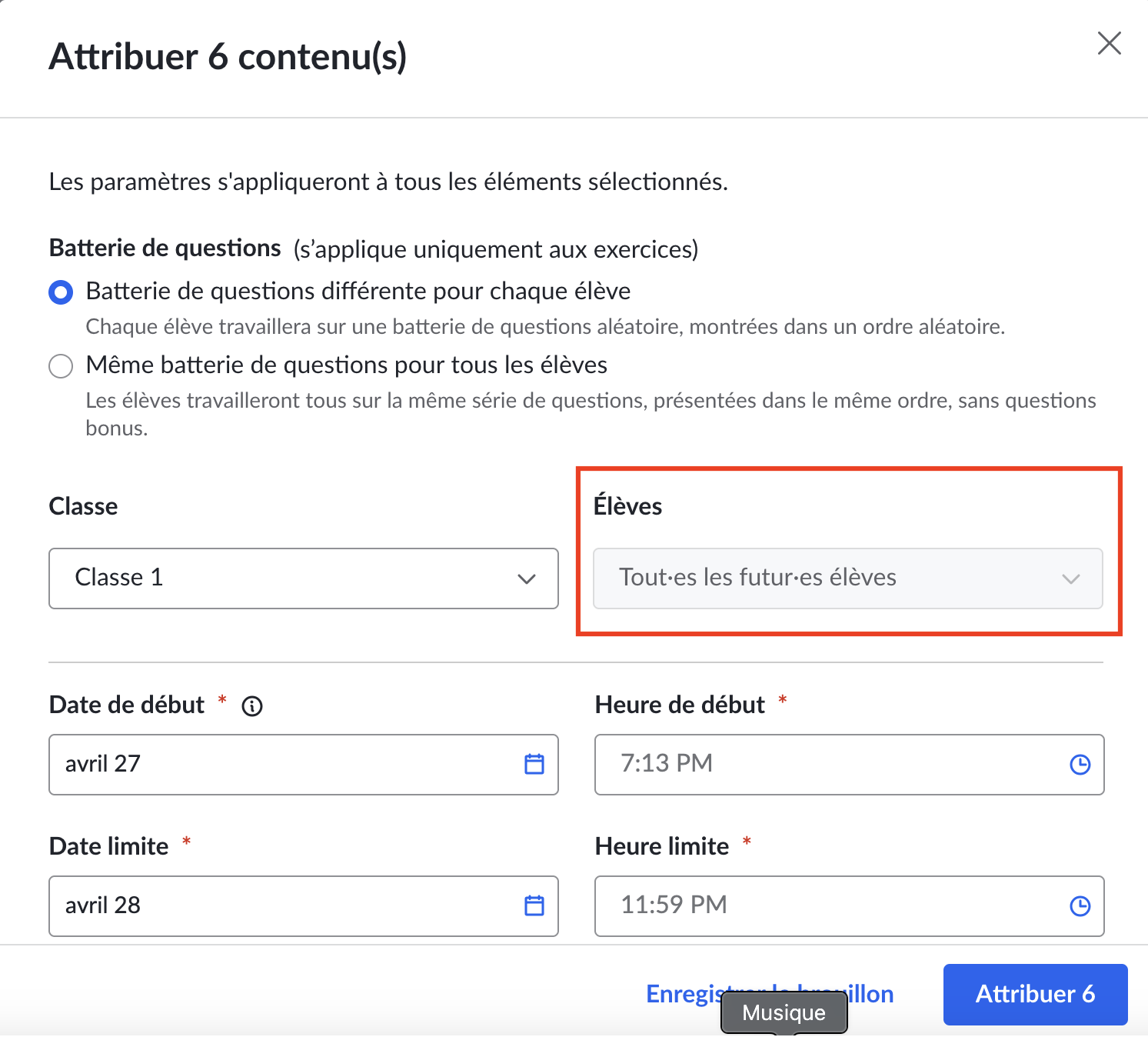
Task: Open the clock icon in Heure de début
Action: 1080,764
